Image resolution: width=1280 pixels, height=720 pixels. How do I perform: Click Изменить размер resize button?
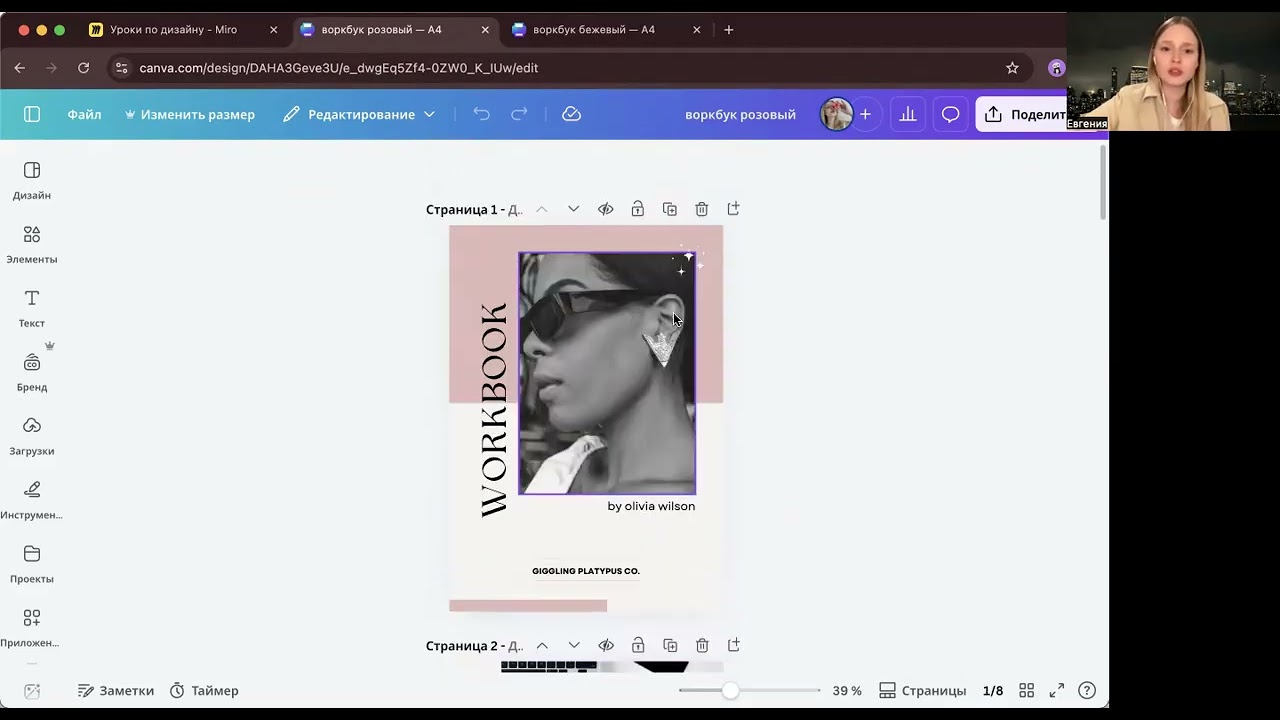[x=190, y=114]
